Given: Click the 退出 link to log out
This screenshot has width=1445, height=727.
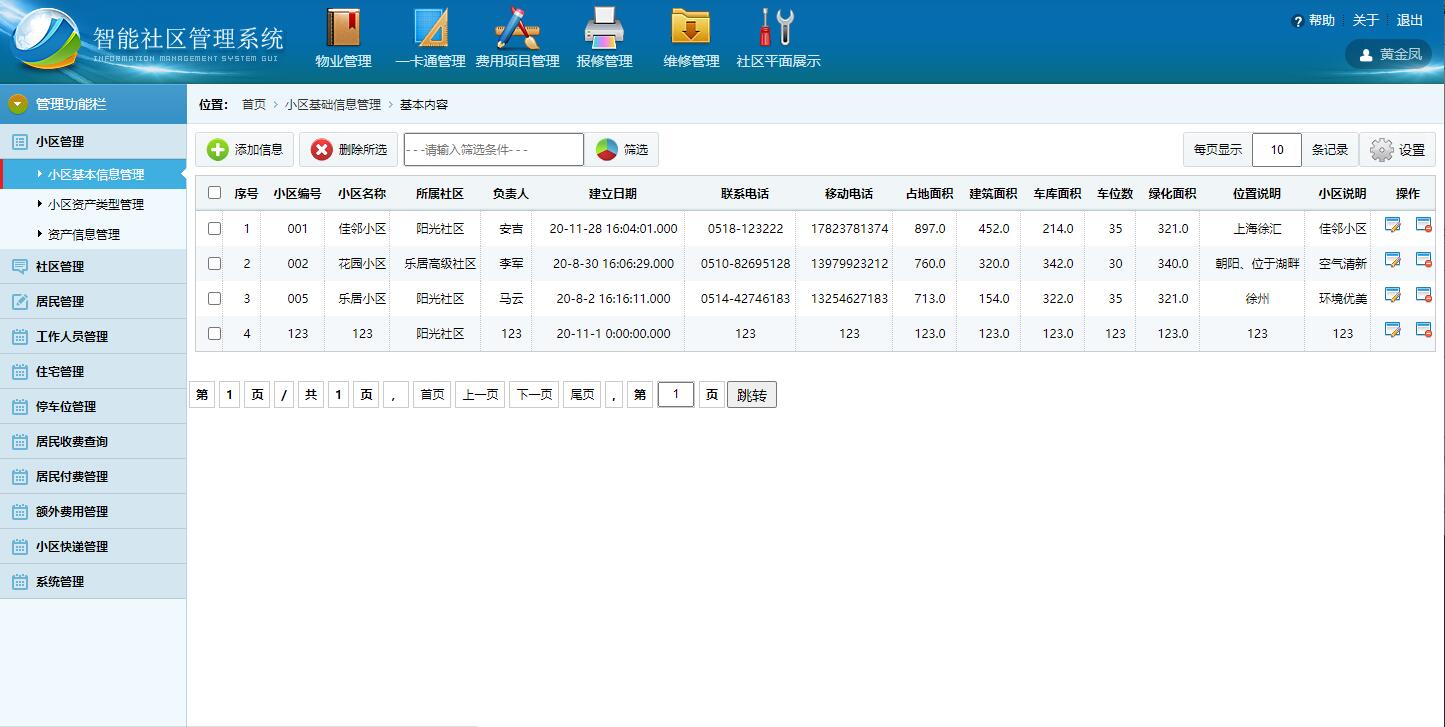Looking at the screenshot, I should pos(1409,19).
